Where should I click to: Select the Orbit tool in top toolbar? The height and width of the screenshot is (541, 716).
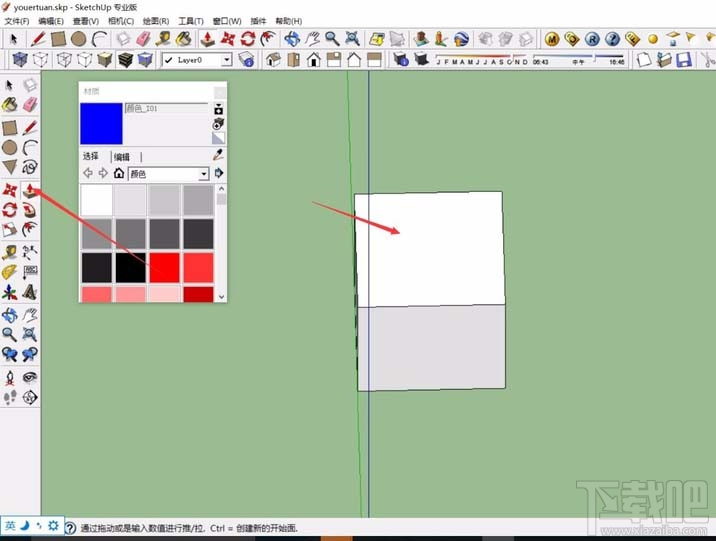coord(292,39)
